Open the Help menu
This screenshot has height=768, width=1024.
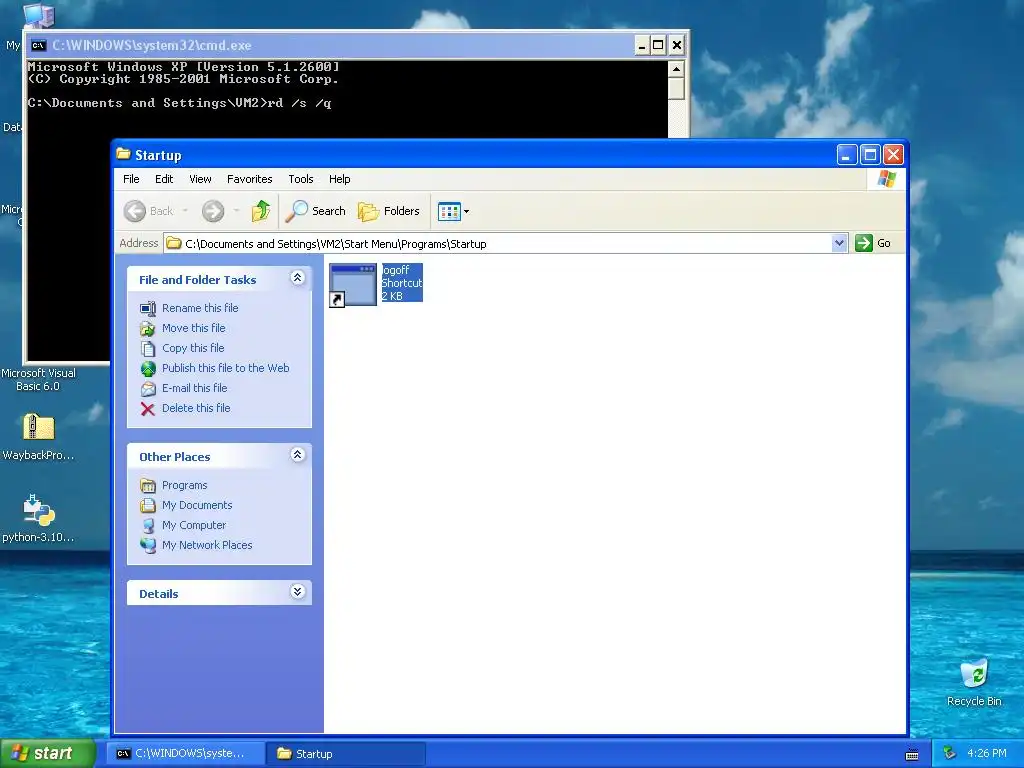(x=339, y=179)
